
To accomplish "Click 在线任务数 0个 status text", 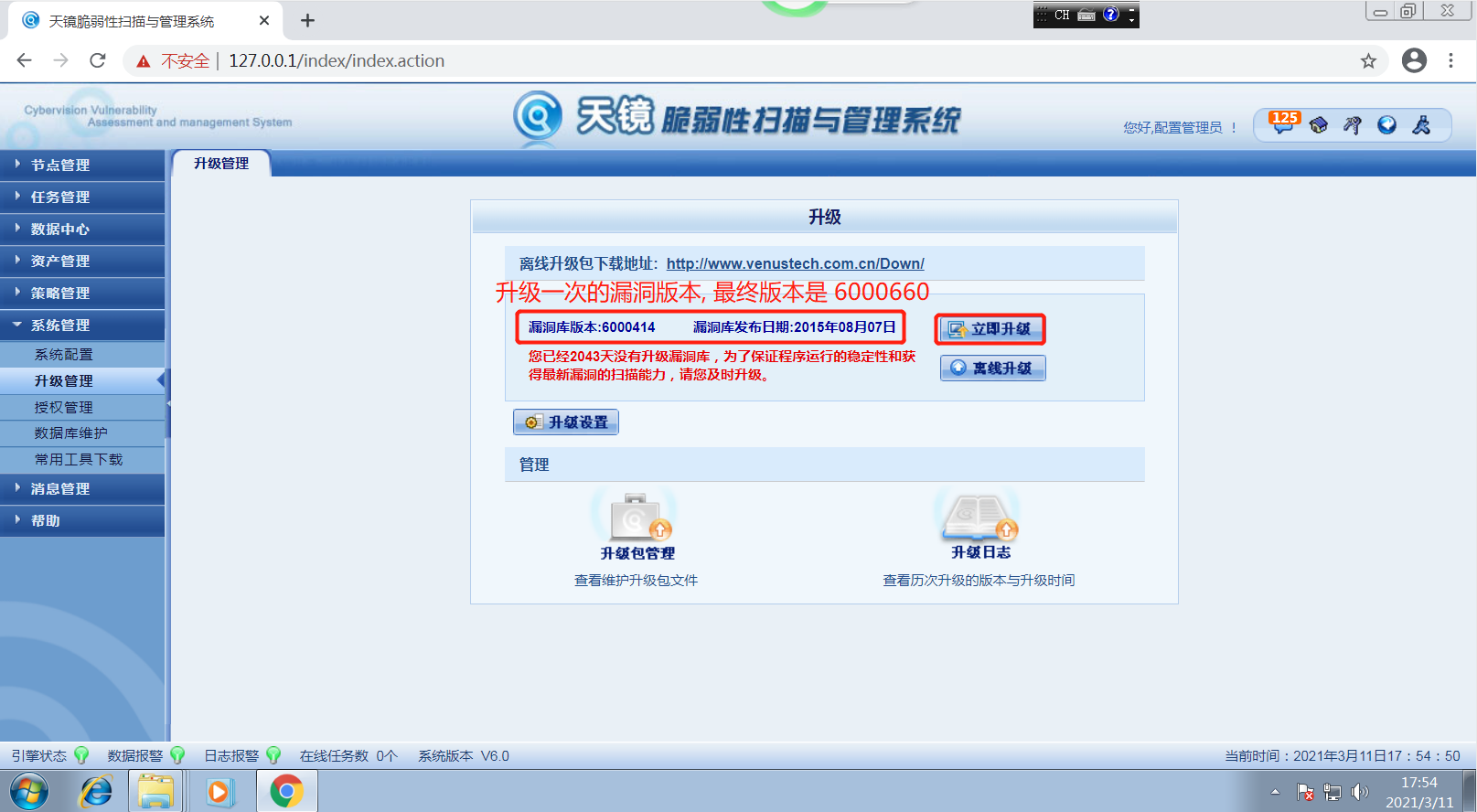I will [348, 756].
